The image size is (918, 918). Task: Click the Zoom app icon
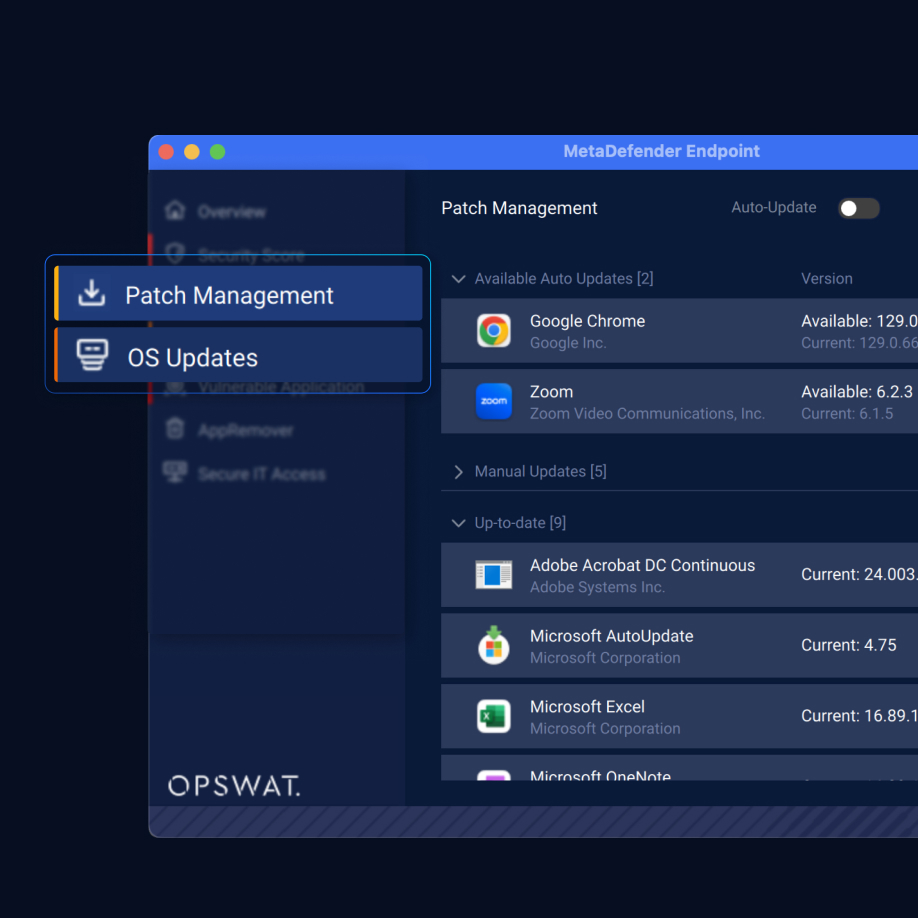pyautogui.click(x=494, y=401)
